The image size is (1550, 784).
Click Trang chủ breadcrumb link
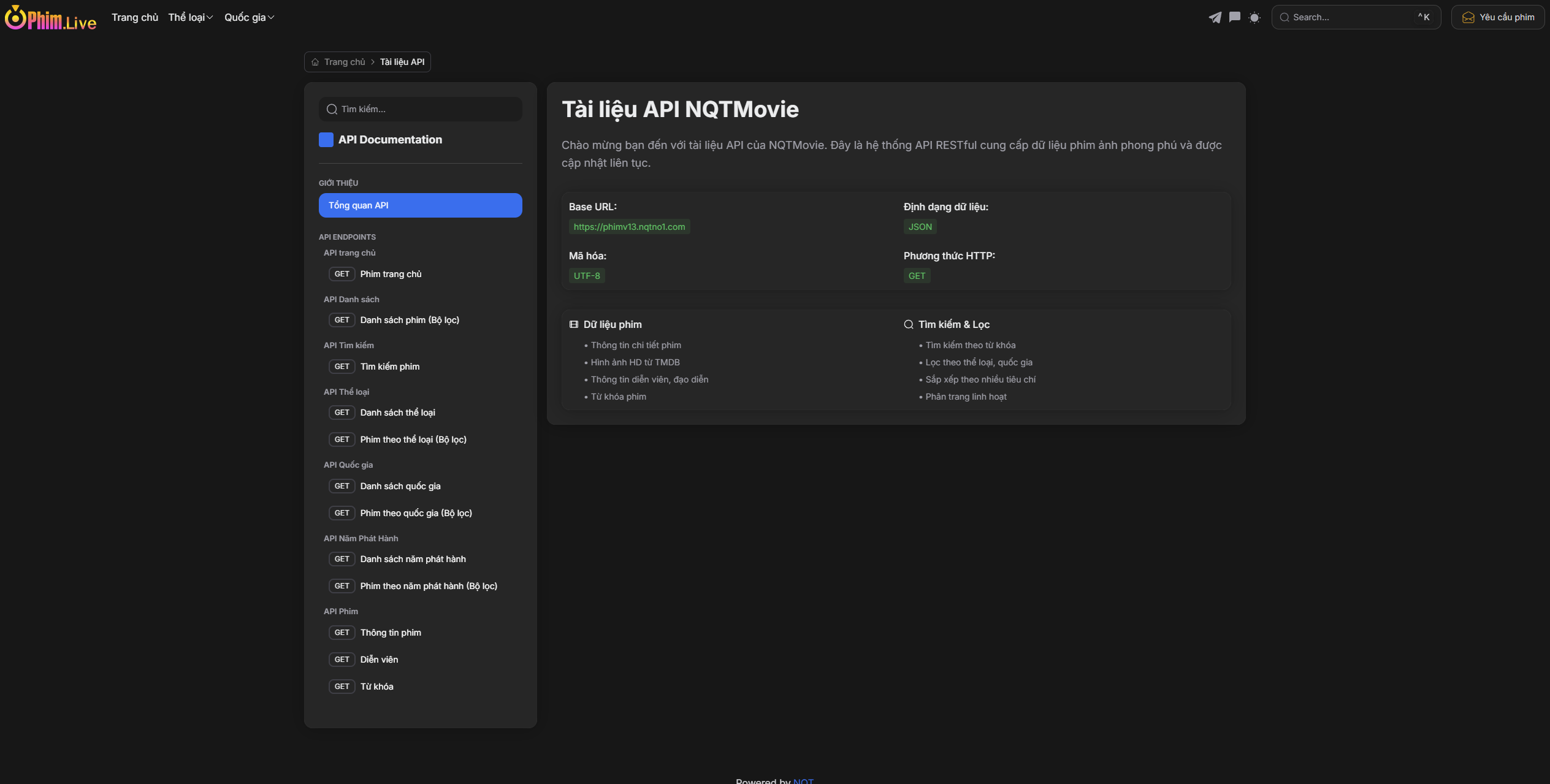tap(345, 62)
